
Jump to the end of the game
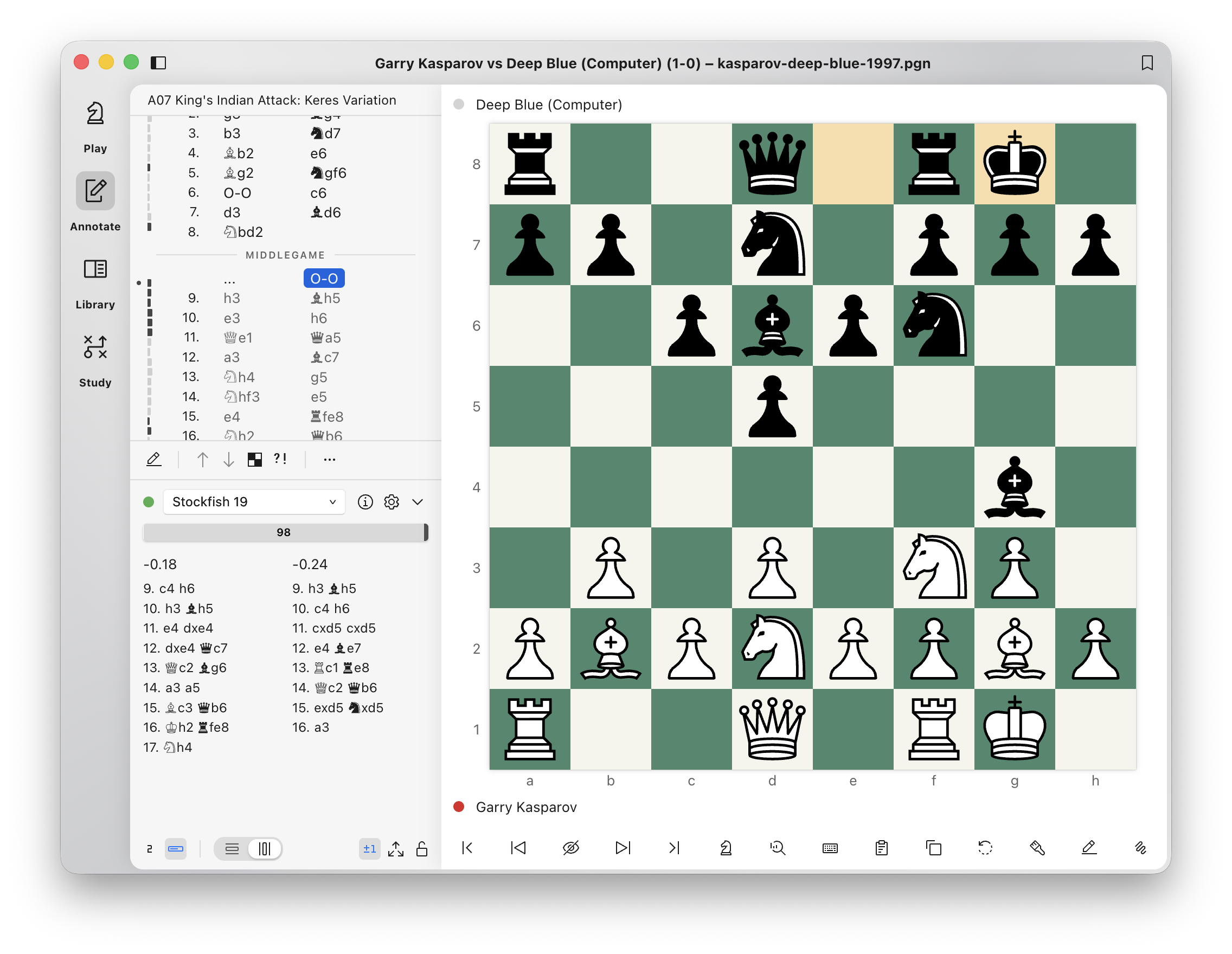click(x=675, y=847)
